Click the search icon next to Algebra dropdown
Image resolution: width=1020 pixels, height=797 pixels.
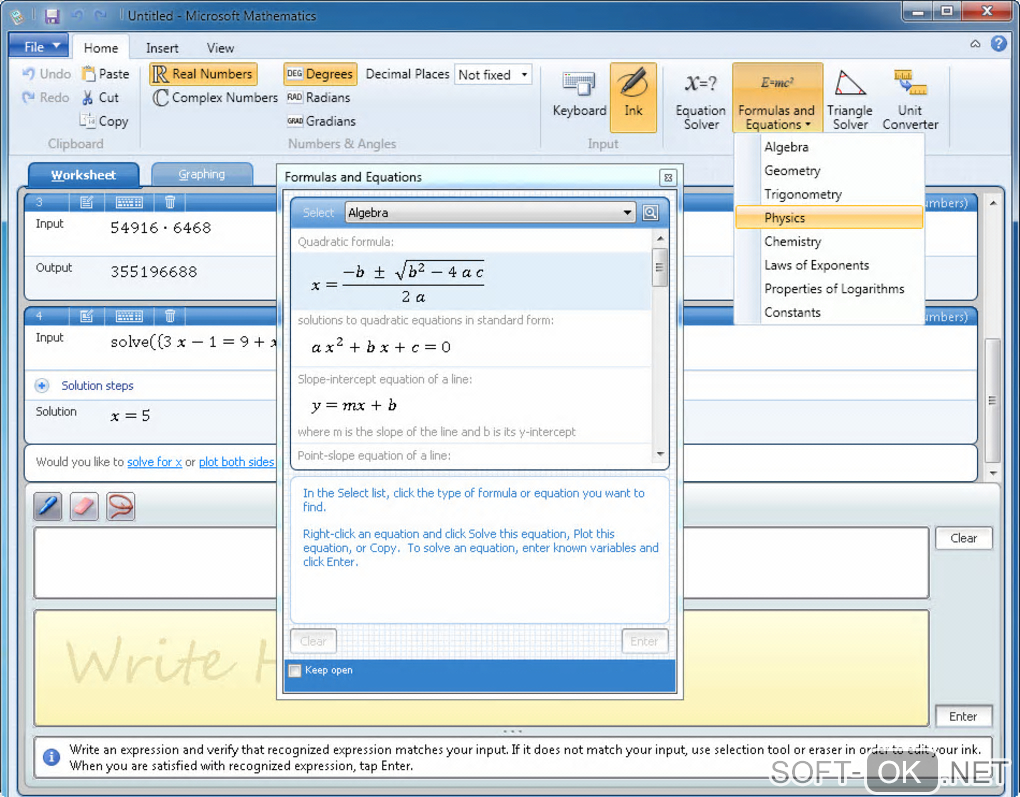pyautogui.click(x=650, y=213)
